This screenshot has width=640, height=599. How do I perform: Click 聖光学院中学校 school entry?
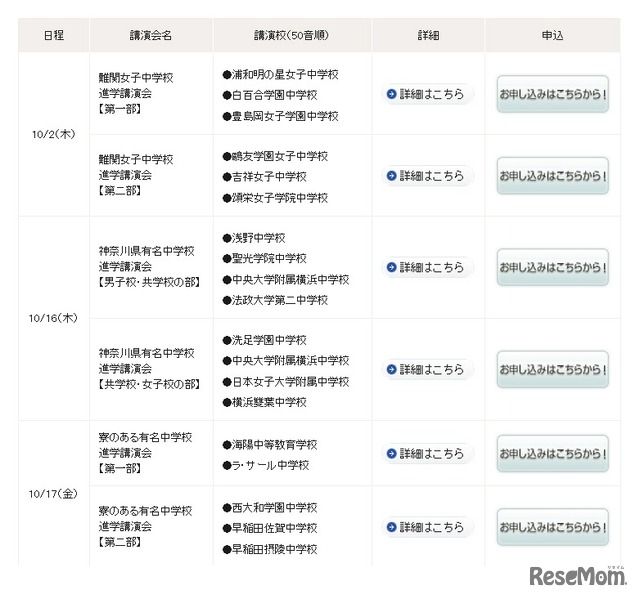click(264, 259)
